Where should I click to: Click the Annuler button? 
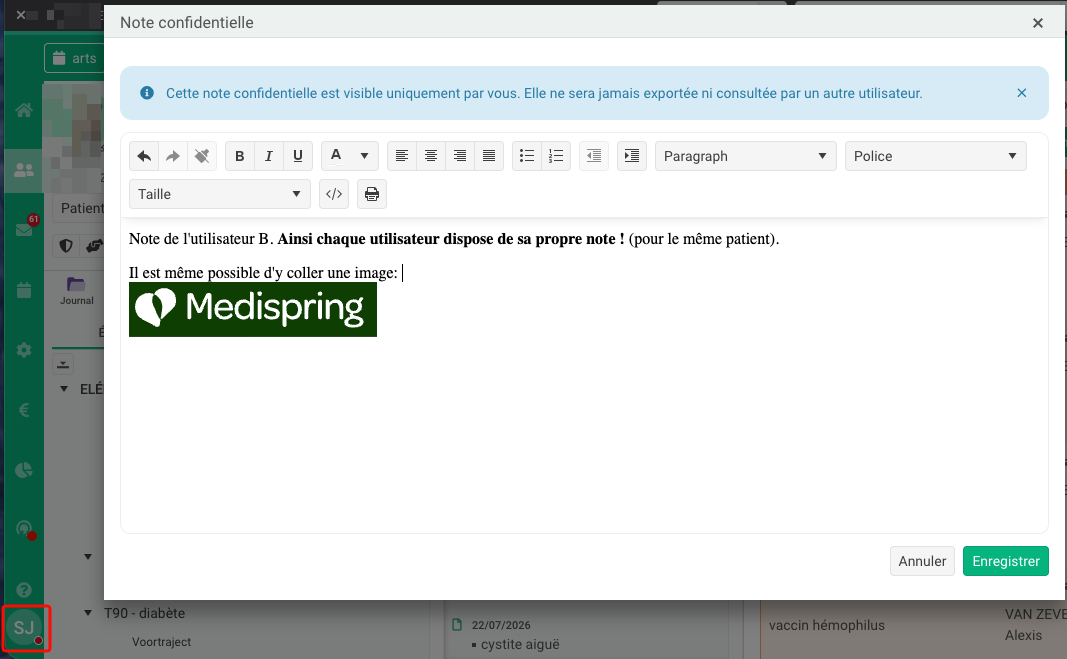click(922, 561)
